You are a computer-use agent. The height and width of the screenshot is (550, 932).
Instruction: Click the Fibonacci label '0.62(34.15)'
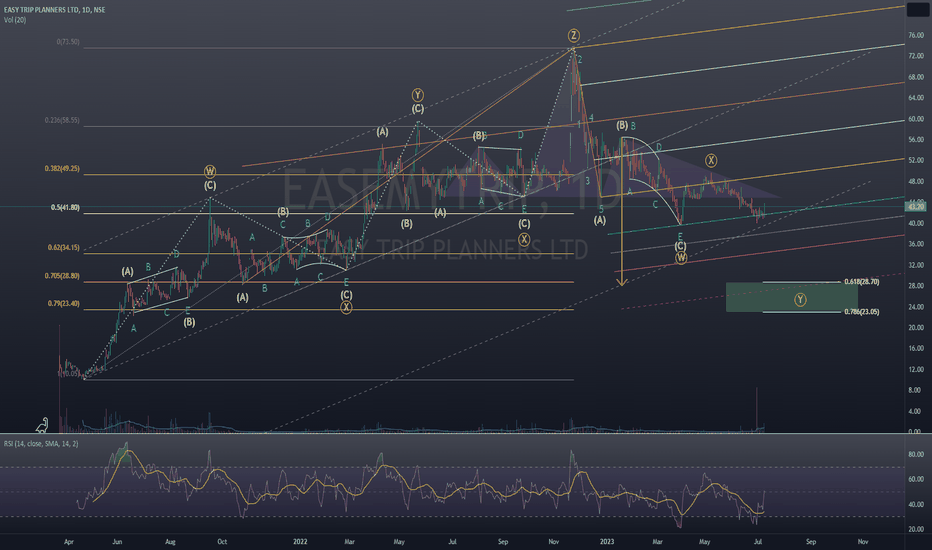coord(64,247)
